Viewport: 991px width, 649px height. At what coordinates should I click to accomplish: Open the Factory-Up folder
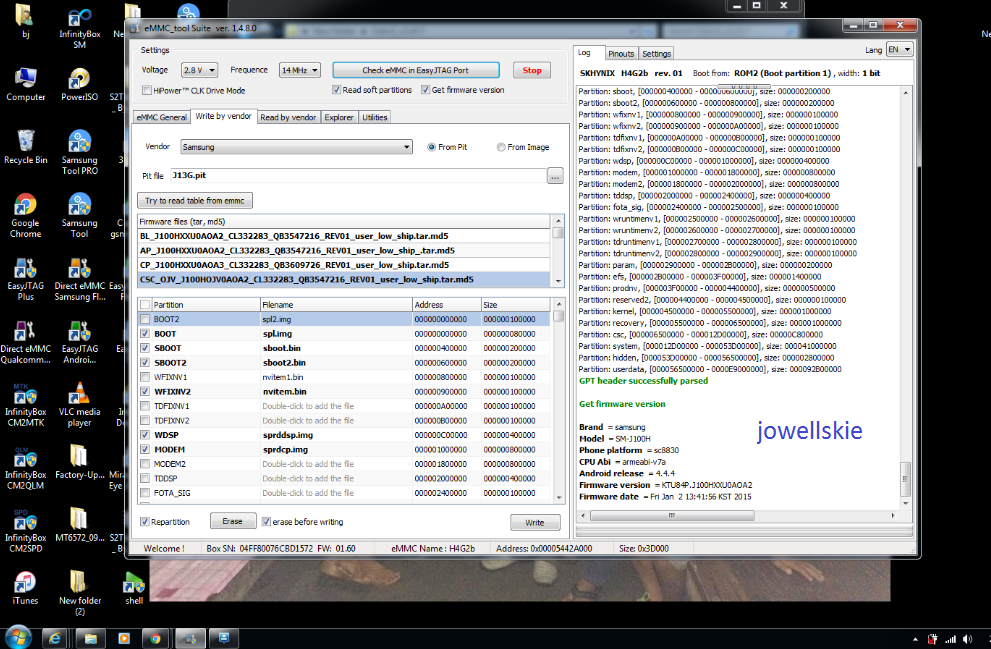(x=80, y=462)
